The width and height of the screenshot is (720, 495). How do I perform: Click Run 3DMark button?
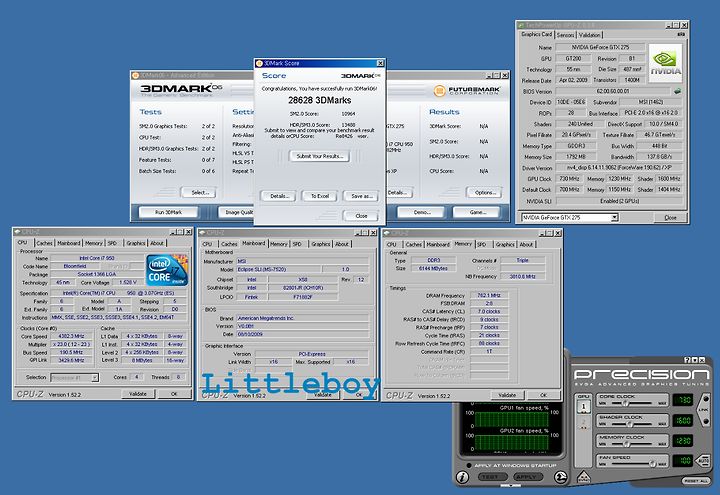click(x=169, y=212)
